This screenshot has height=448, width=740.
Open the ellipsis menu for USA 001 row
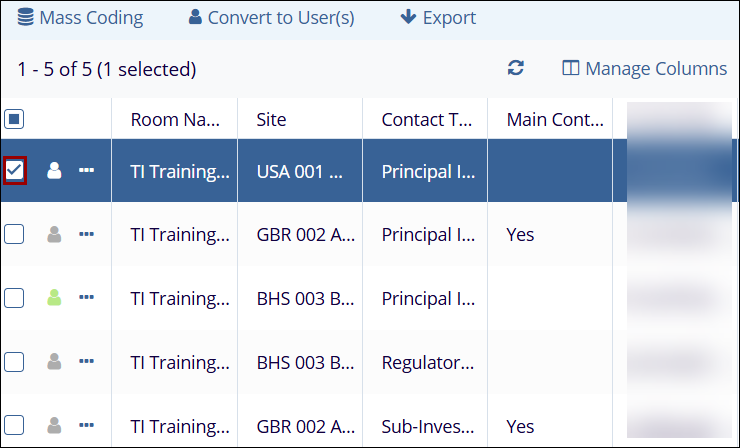(x=87, y=171)
